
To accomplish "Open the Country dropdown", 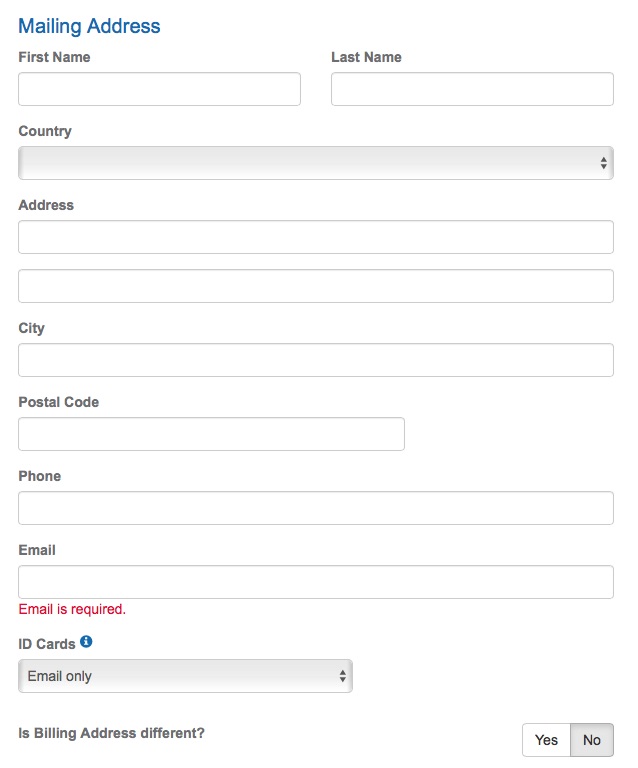I will pyautogui.click(x=316, y=163).
